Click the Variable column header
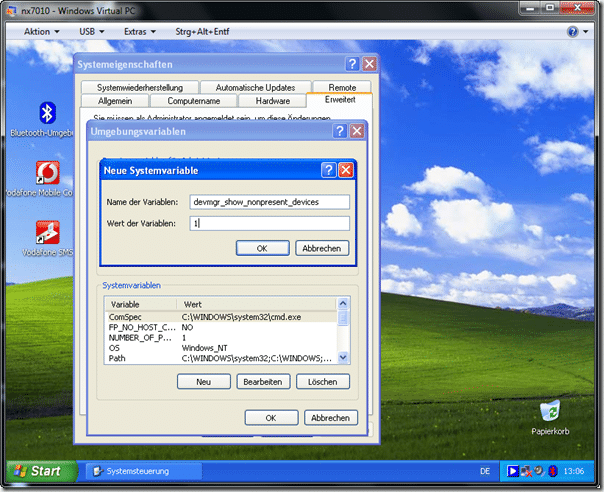Screen dimensions: 604x492 coord(141,304)
